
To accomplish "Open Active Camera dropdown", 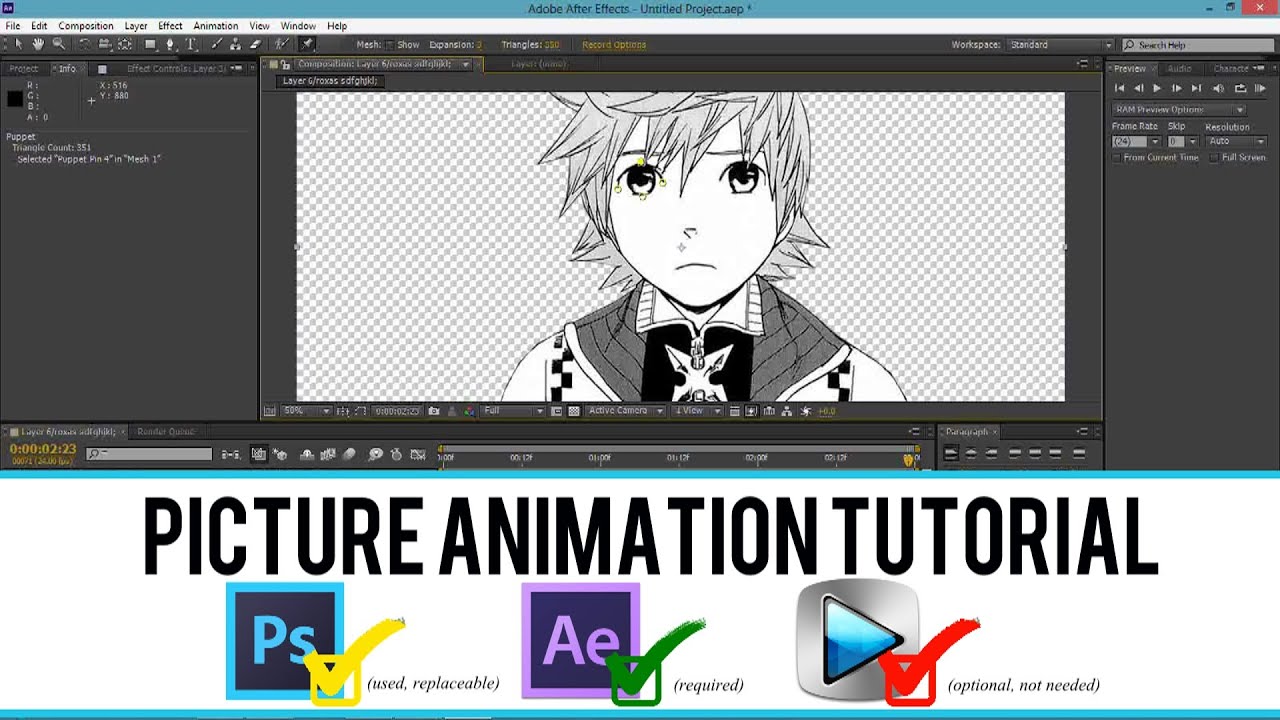I will (626, 411).
